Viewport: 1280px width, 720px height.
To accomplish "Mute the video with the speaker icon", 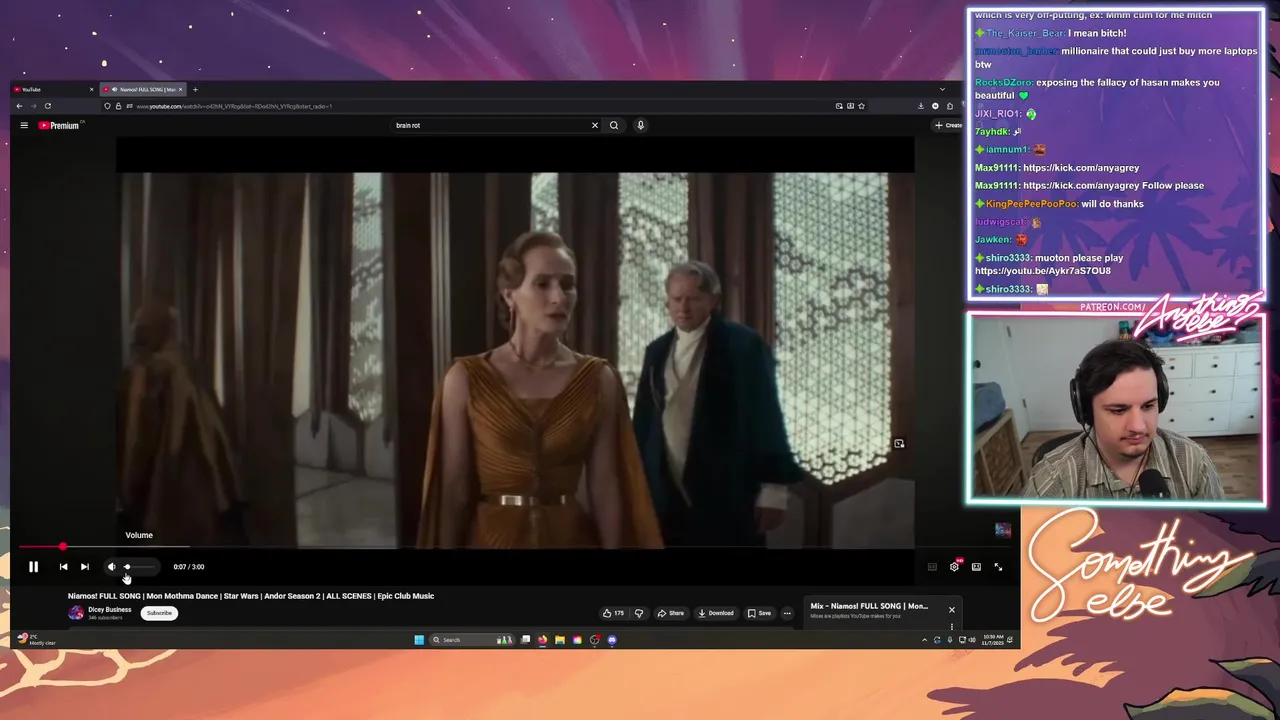I will (111, 567).
